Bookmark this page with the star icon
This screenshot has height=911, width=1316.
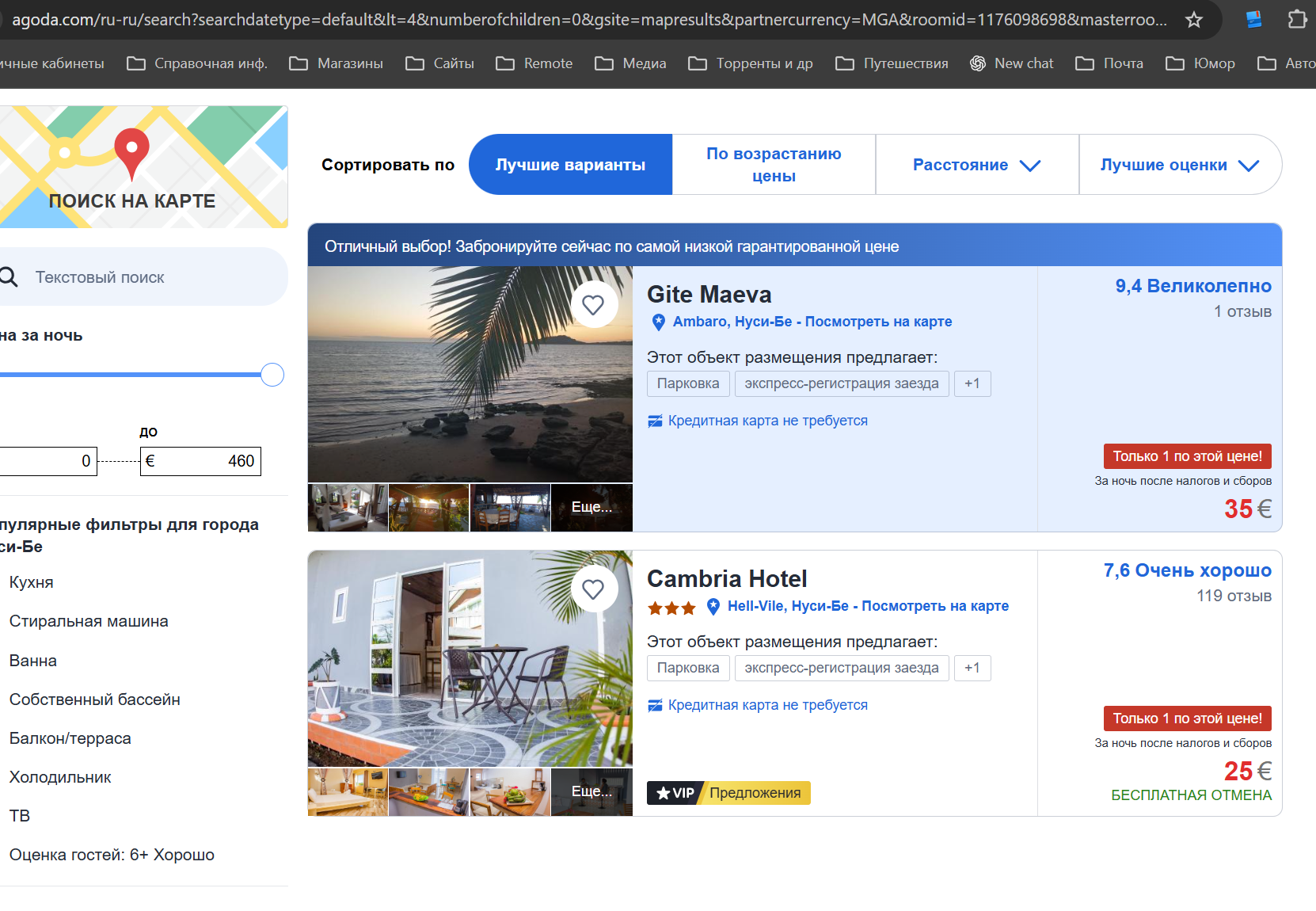(1194, 20)
